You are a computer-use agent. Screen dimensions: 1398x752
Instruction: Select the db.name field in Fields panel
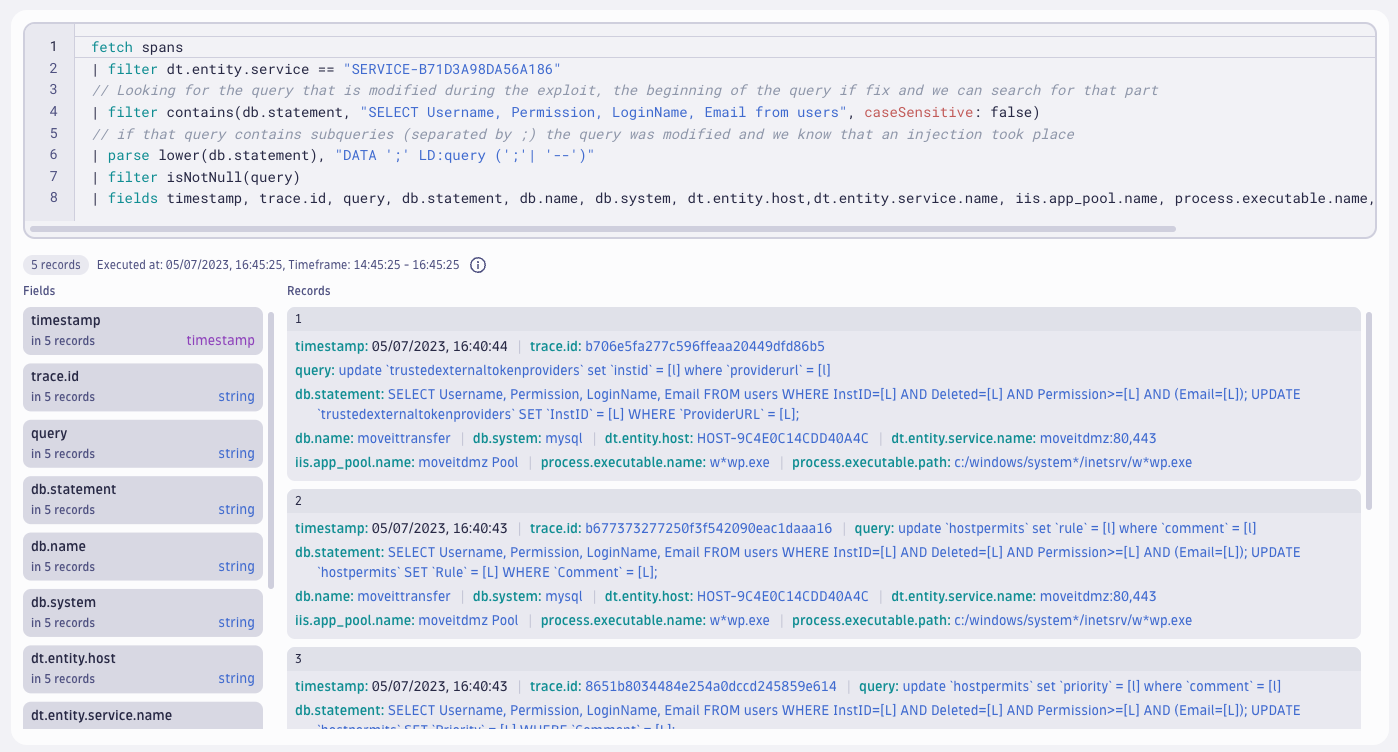pyautogui.click(x=142, y=556)
